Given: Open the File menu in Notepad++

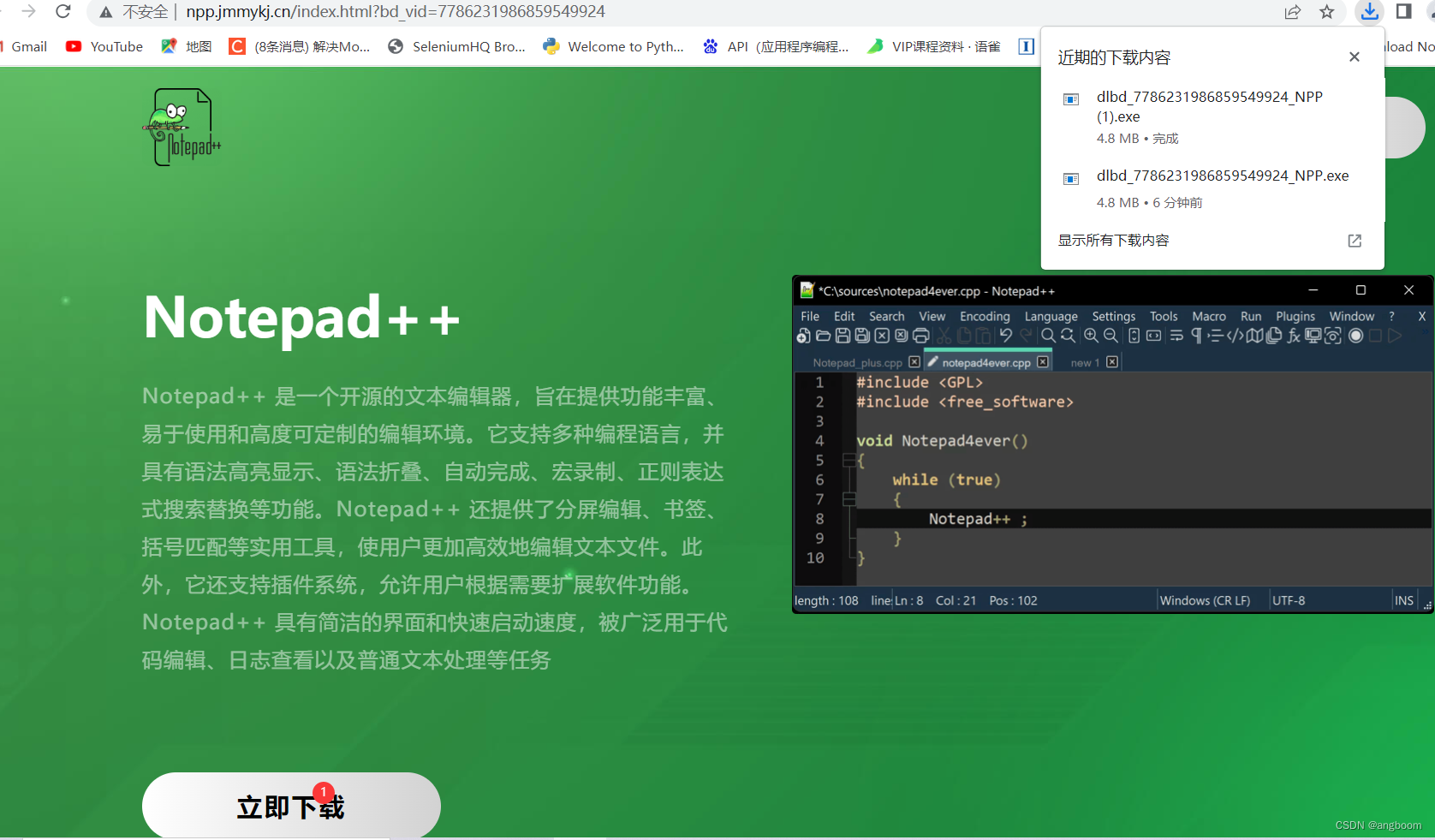Looking at the screenshot, I should click(810, 316).
